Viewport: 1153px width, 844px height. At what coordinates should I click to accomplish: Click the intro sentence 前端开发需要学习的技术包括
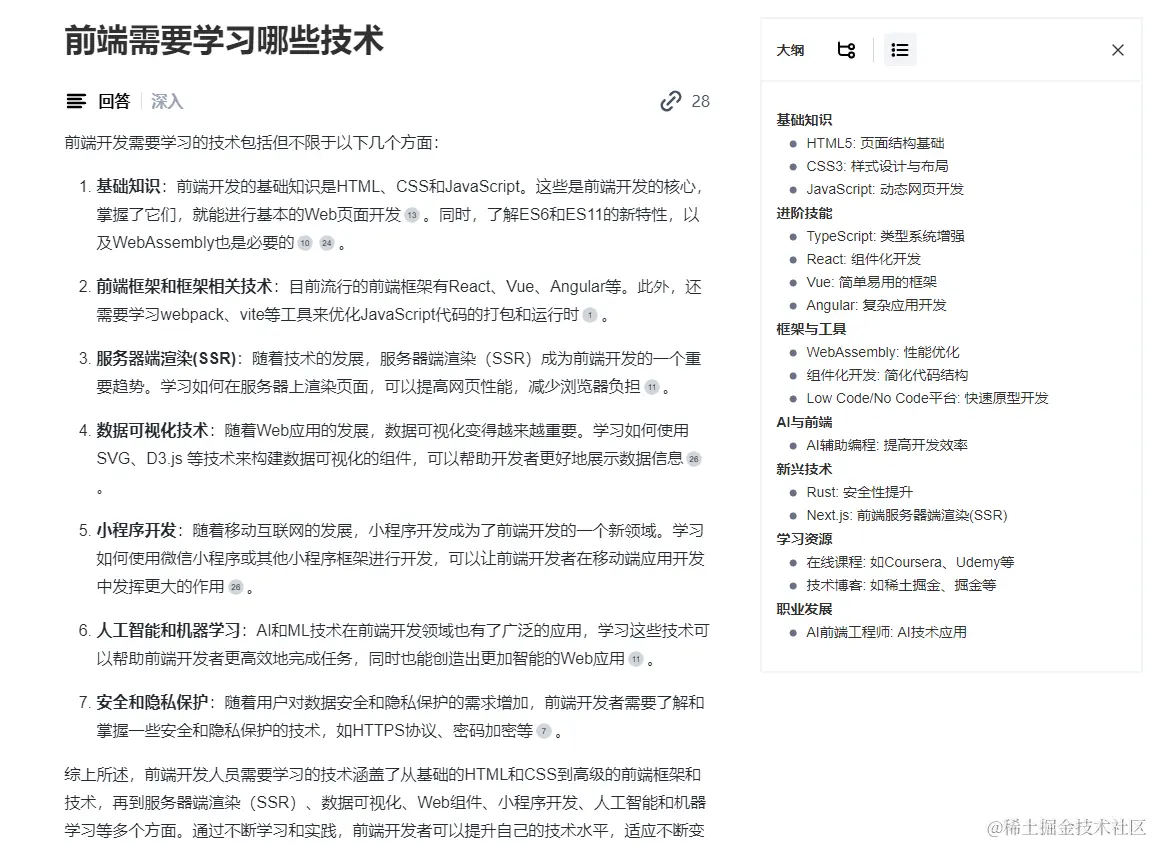coord(251,143)
